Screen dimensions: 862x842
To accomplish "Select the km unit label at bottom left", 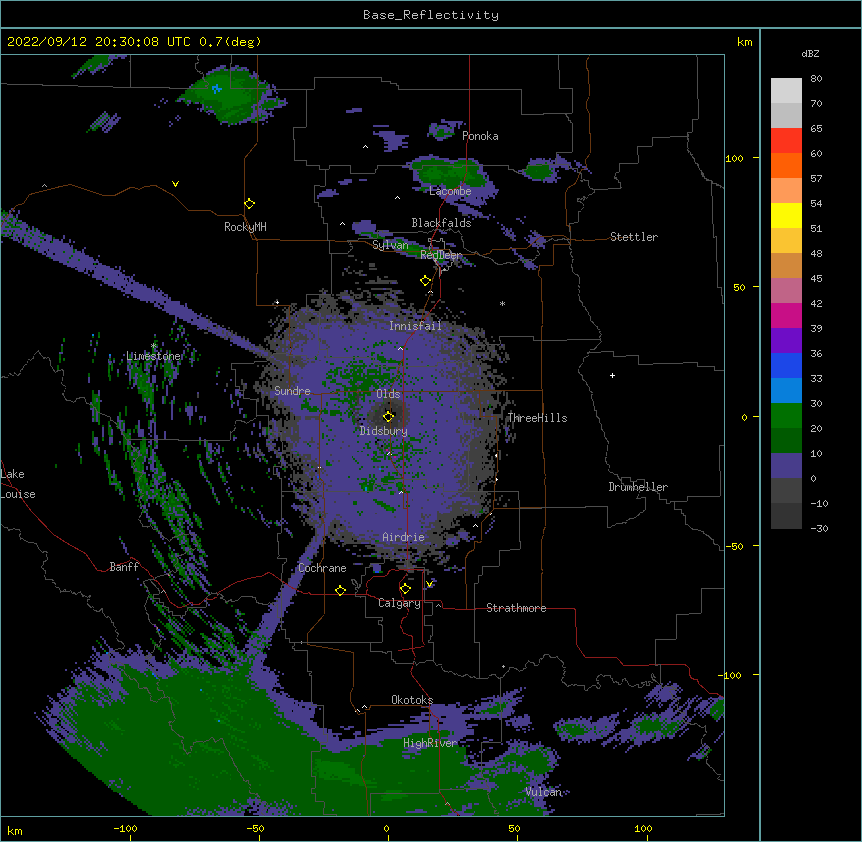I will pyautogui.click(x=14, y=830).
